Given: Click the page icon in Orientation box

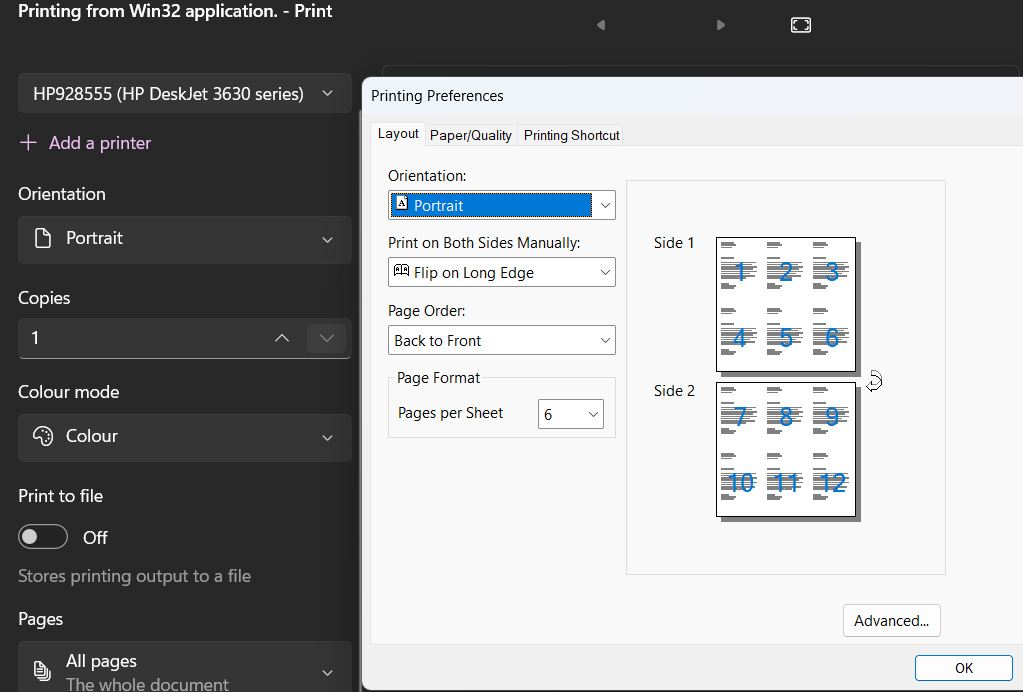Looking at the screenshot, I should point(43,238).
